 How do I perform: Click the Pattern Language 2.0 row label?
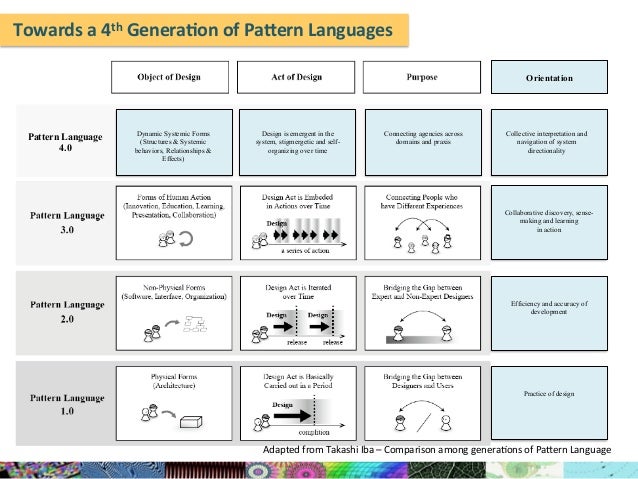tap(67, 312)
